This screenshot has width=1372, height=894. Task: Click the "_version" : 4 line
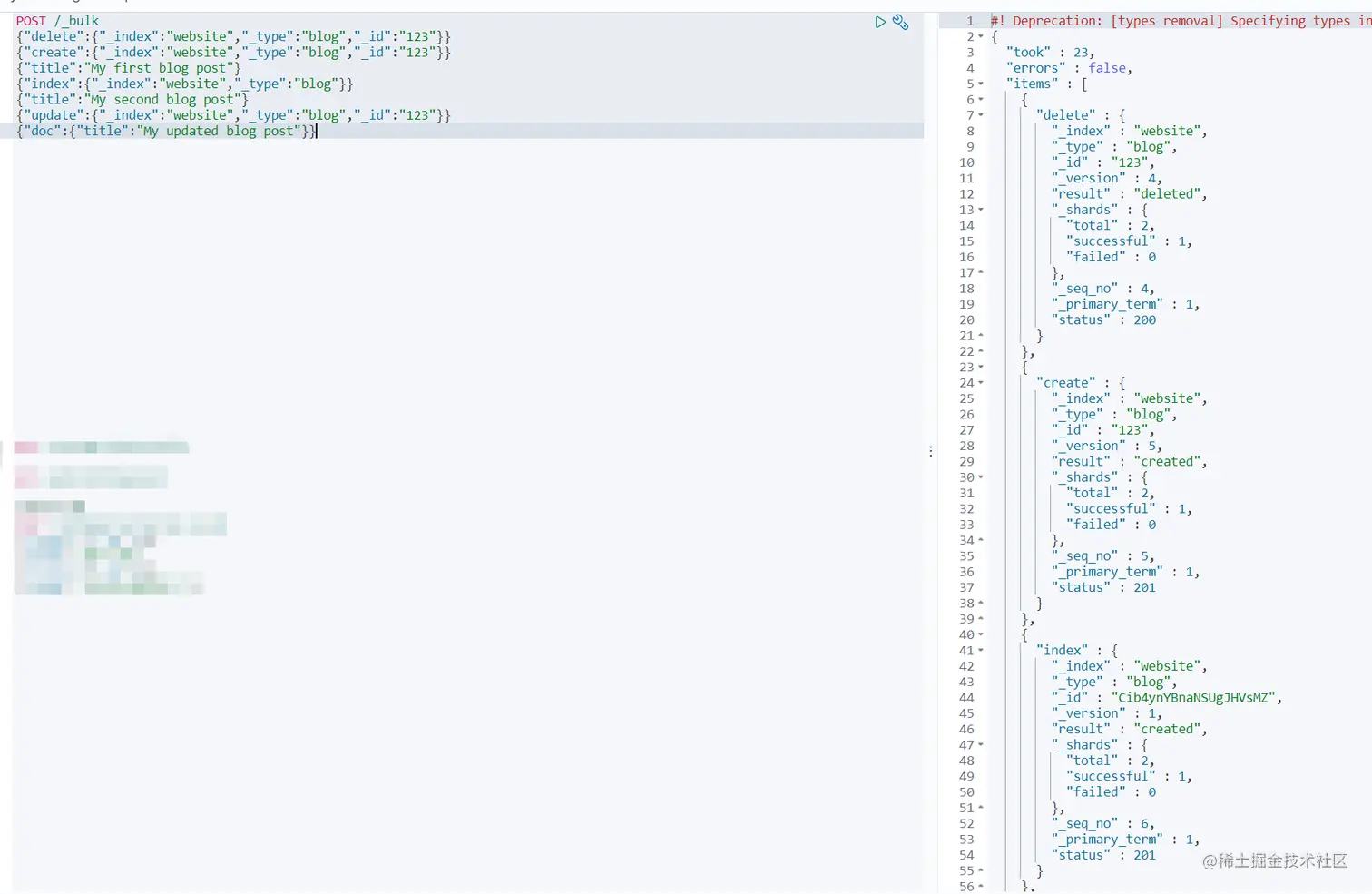coord(1107,179)
